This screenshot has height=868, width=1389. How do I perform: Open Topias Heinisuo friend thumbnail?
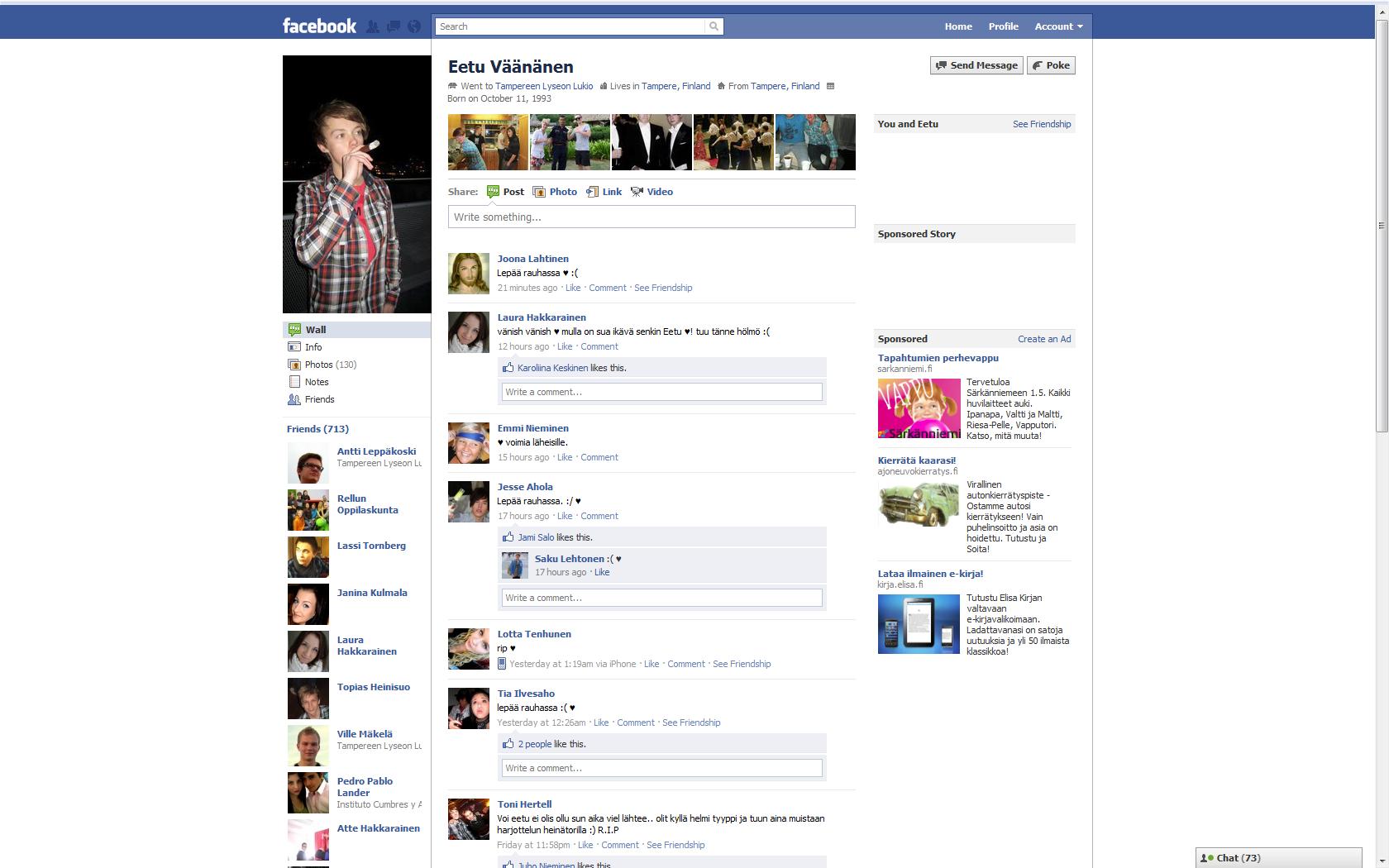(x=308, y=699)
